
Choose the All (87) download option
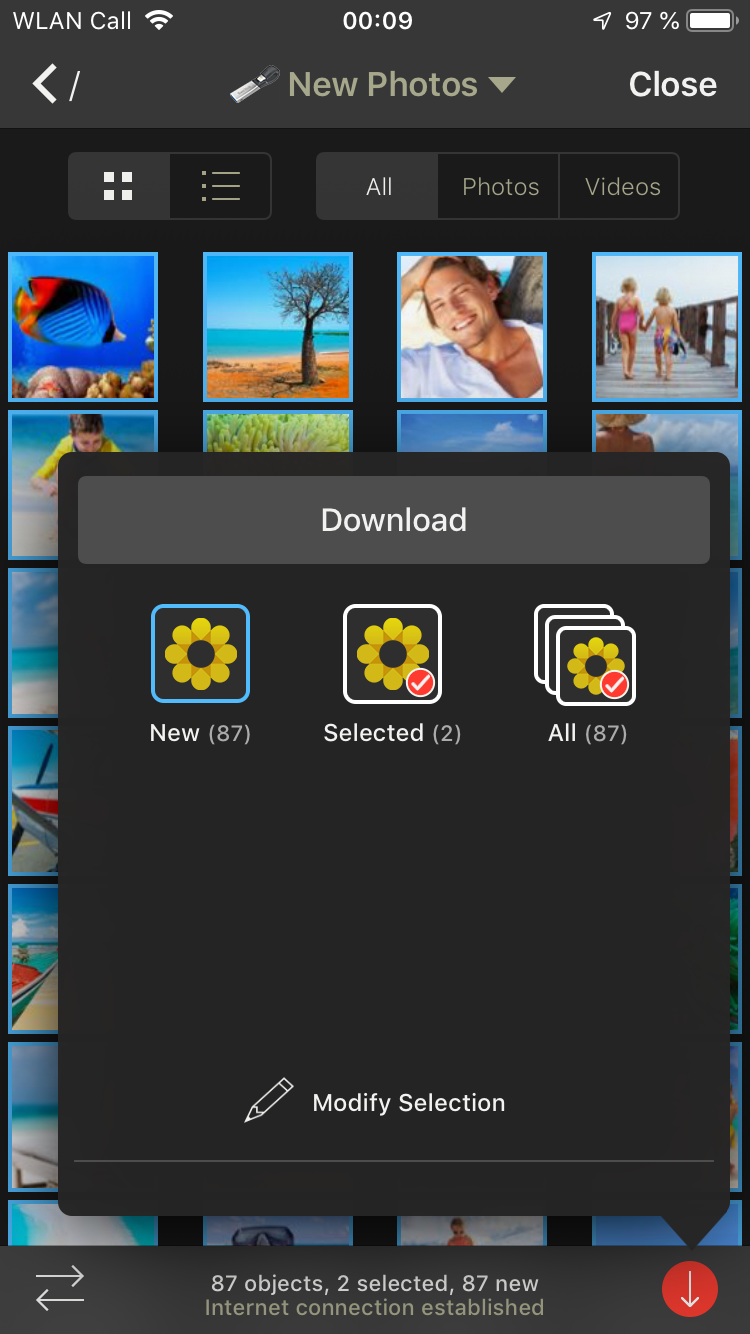point(587,675)
